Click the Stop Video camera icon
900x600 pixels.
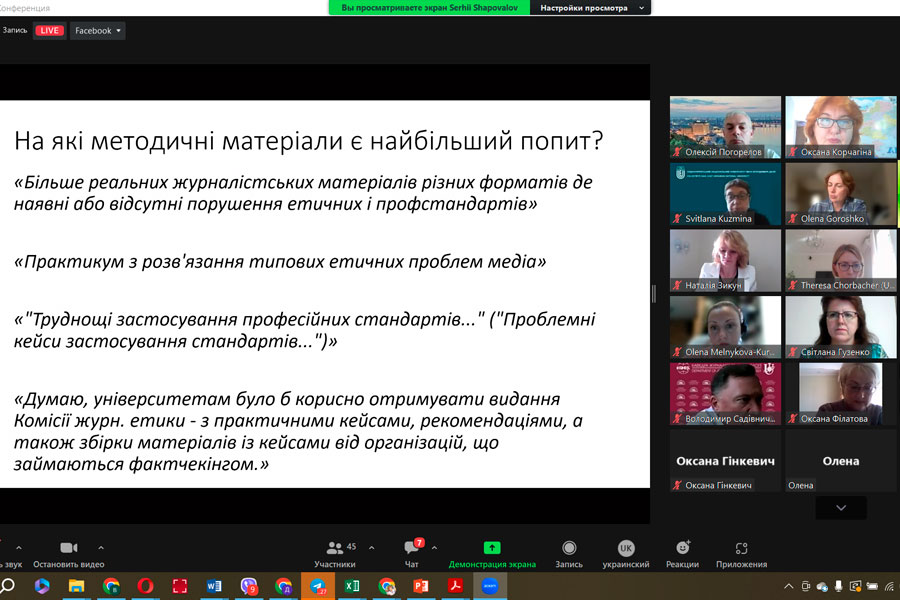click(68, 548)
